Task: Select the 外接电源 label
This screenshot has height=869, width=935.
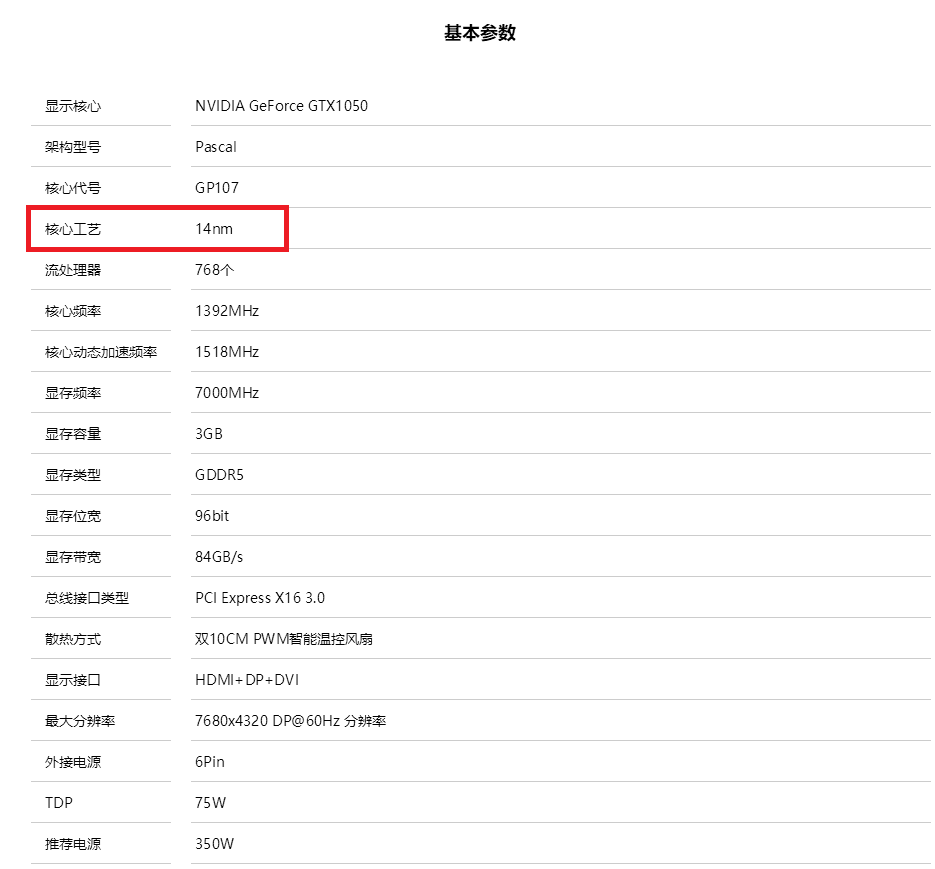Action: [x=73, y=762]
